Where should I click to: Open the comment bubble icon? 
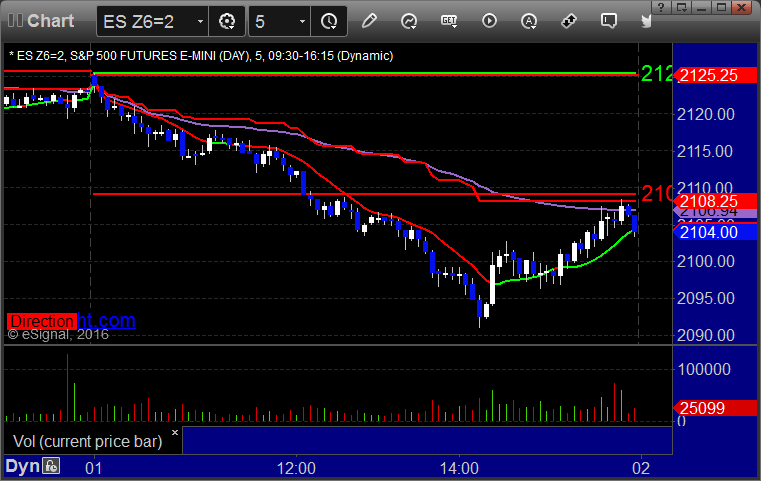609,21
